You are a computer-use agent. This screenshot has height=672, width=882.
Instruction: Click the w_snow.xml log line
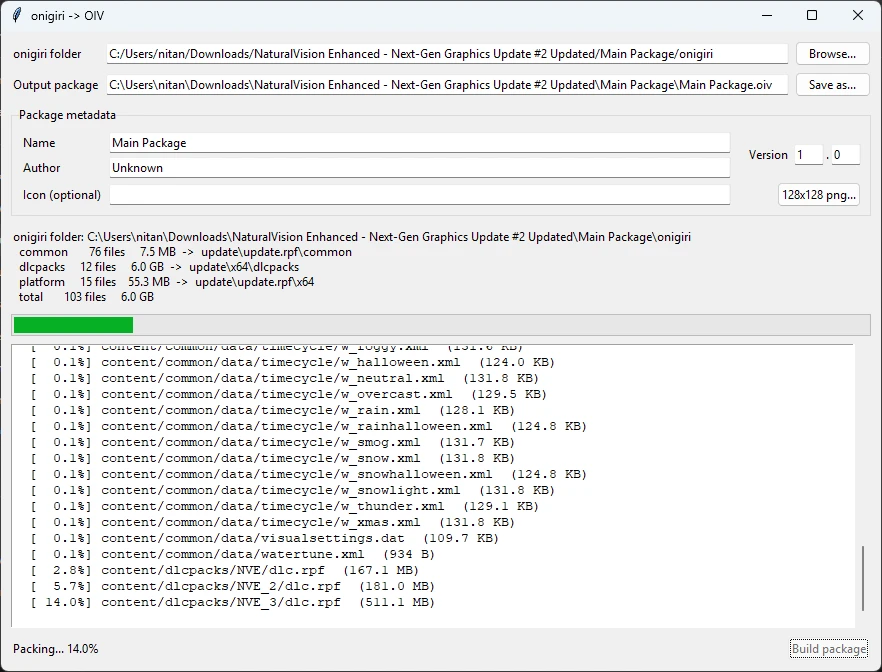point(273,458)
